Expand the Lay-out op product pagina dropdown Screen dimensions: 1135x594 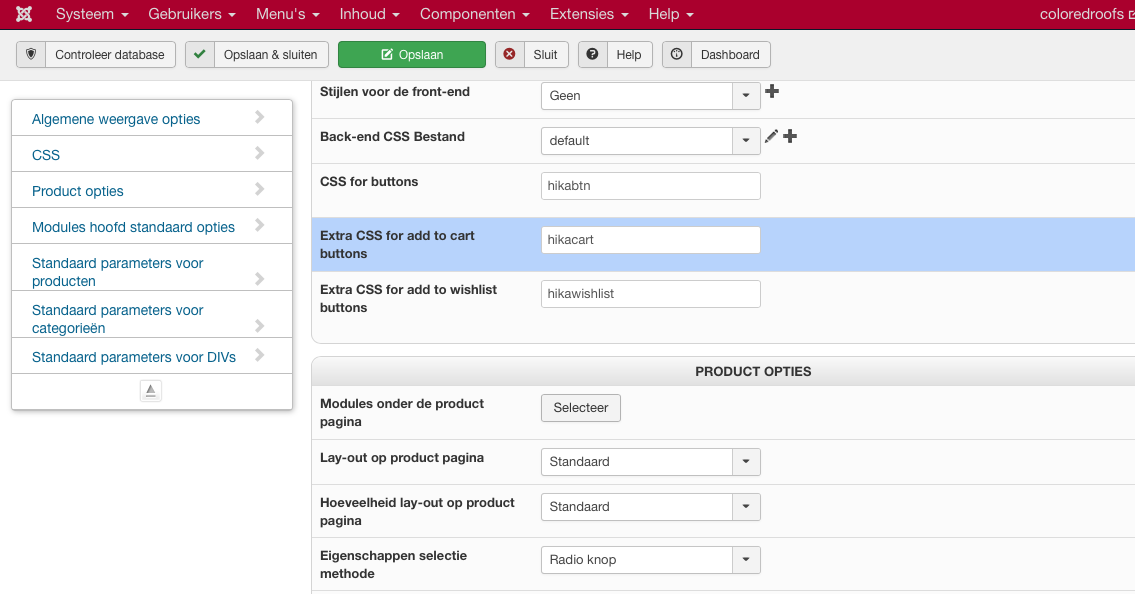click(x=650, y=462)
